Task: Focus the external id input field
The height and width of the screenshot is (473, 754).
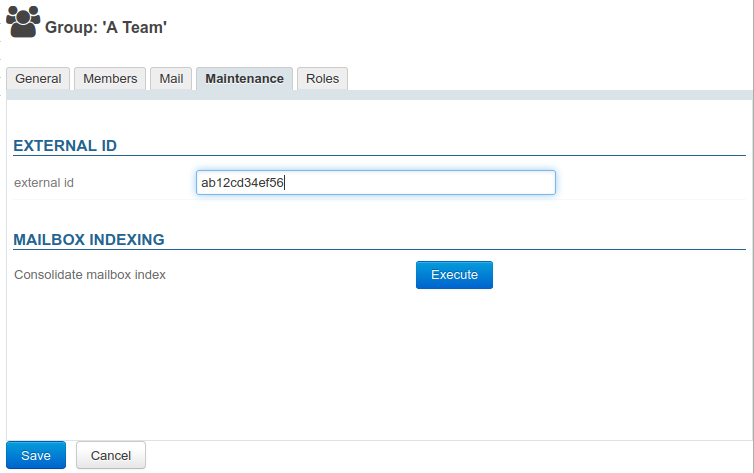Action: coord(375,183)
